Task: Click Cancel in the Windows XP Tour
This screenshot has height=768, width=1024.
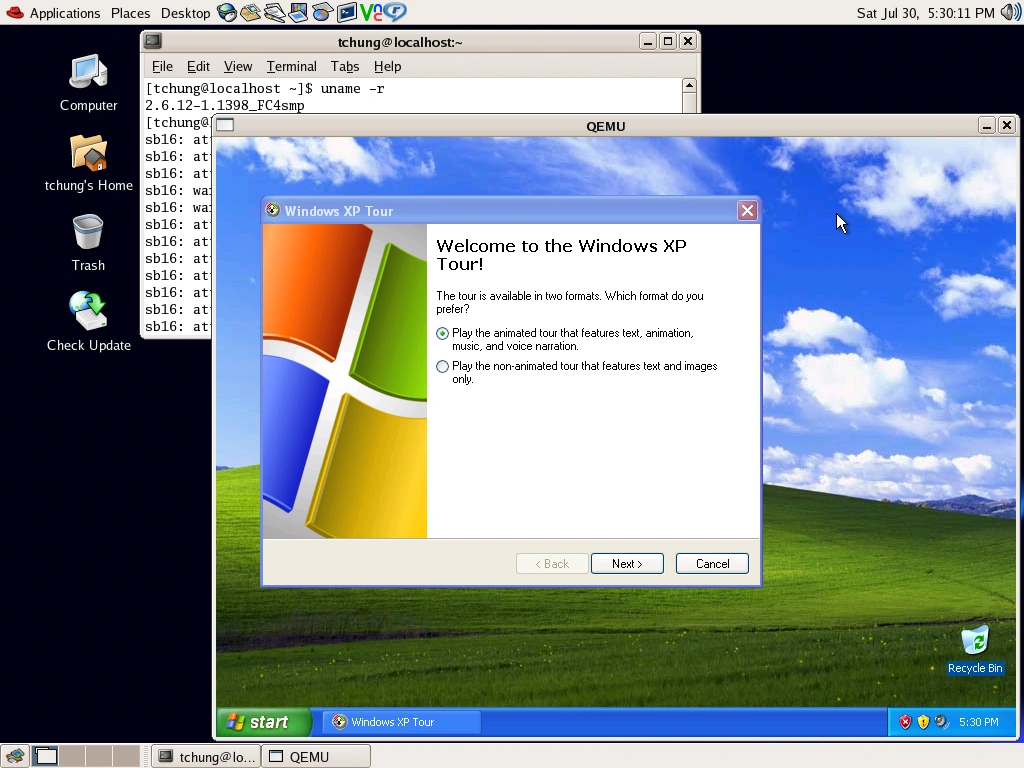Action: pos(712,564)
